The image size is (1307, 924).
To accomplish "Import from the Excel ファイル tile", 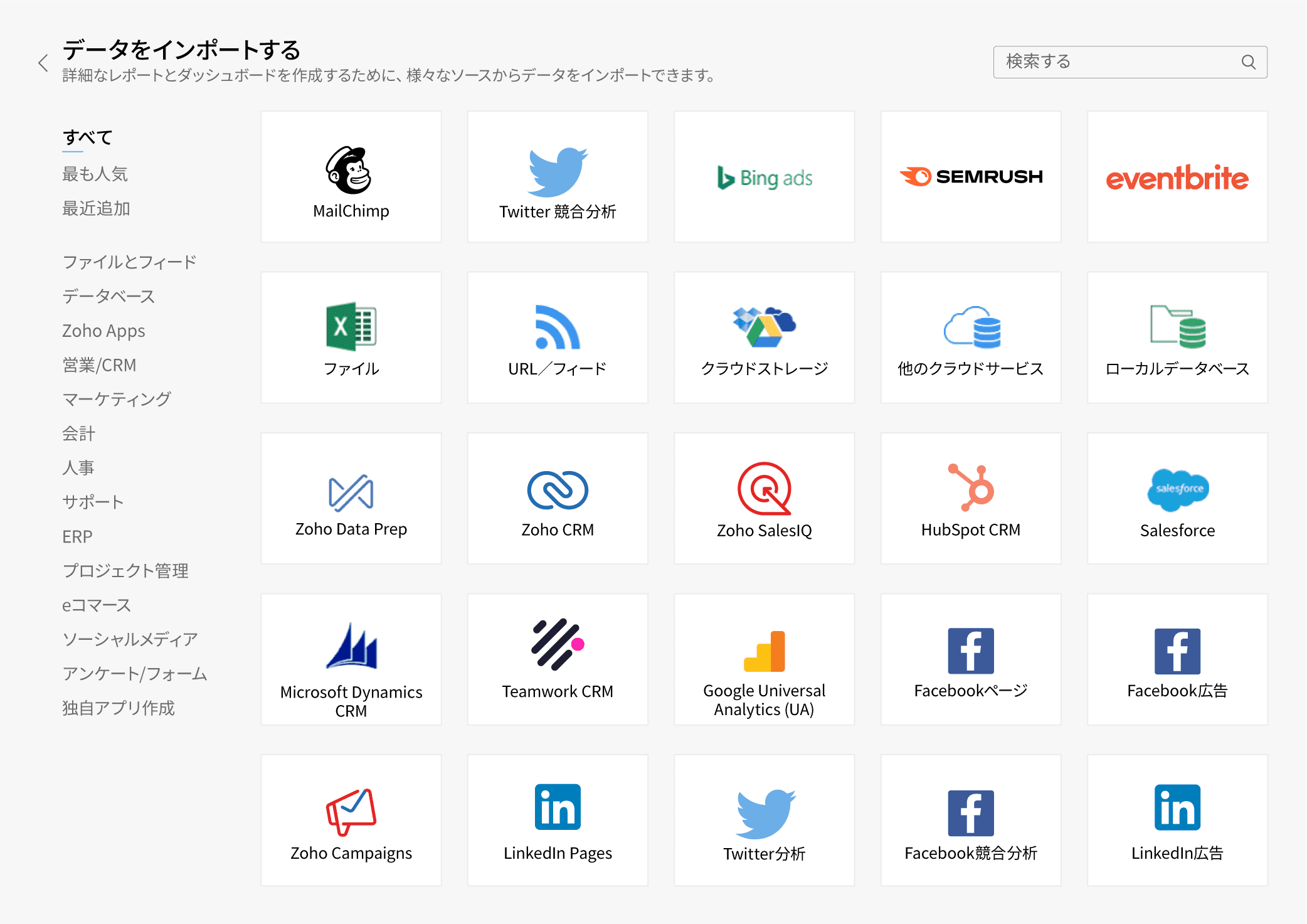I will [x=351, y=337].
